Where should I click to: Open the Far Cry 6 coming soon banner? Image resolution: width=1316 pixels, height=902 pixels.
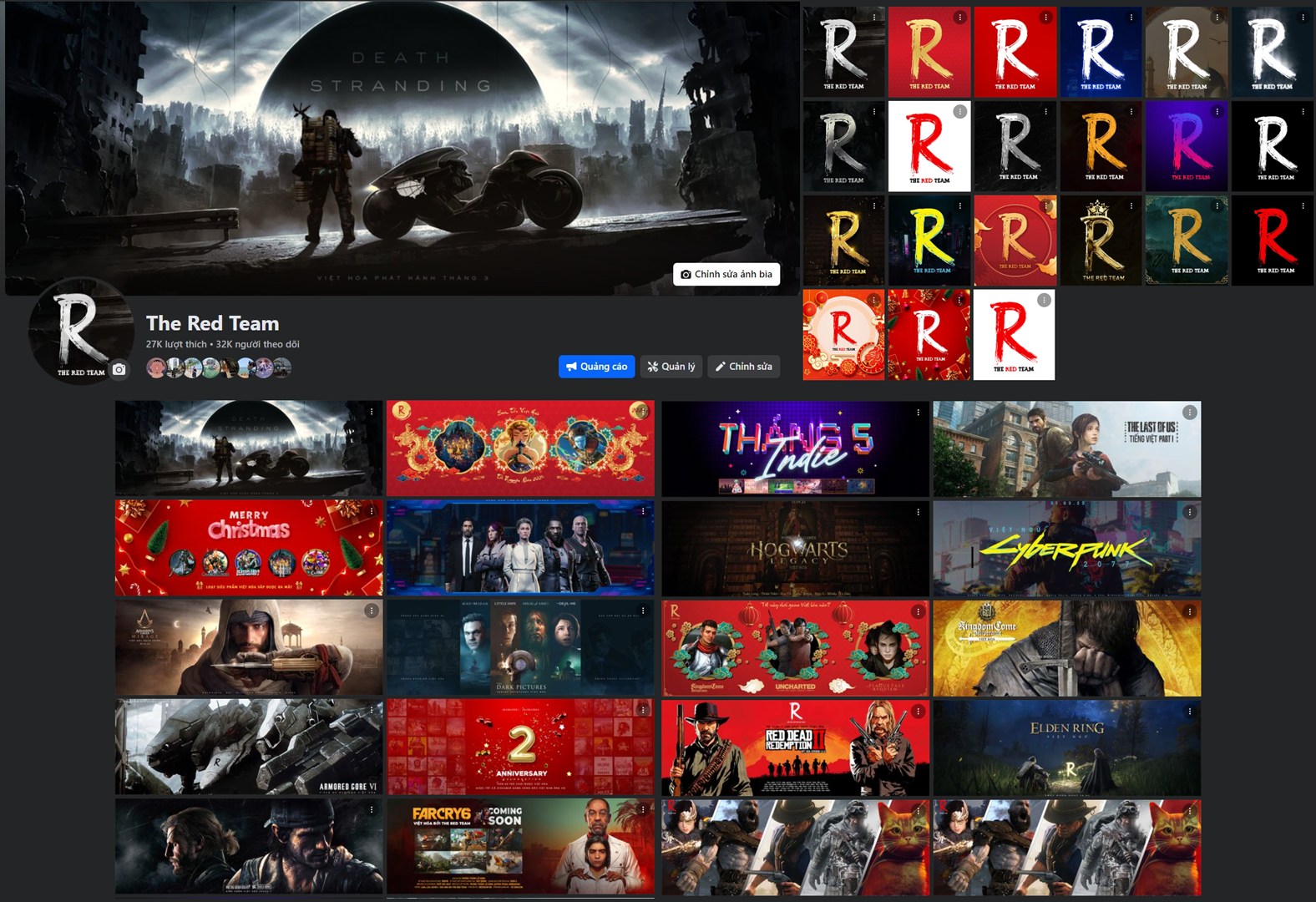[520, 847]
